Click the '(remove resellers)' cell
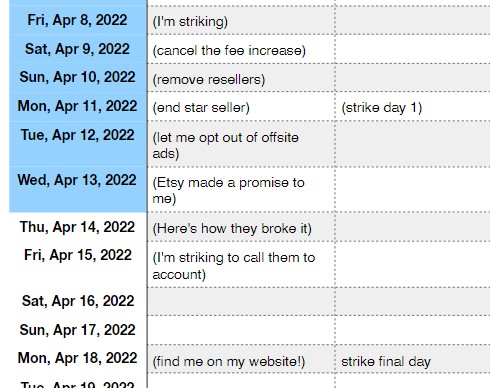The width and height of the screenshot is (490, 388). coord(241,78)
